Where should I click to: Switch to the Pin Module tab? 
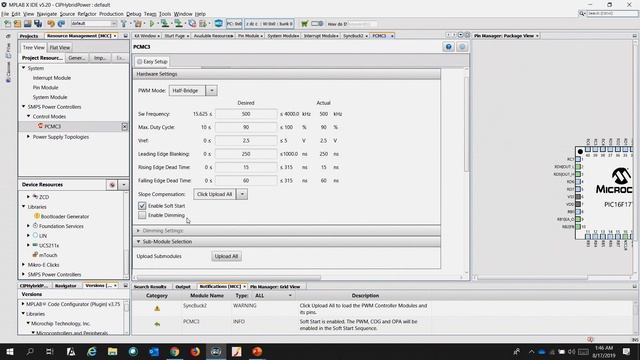pos(249,36)
